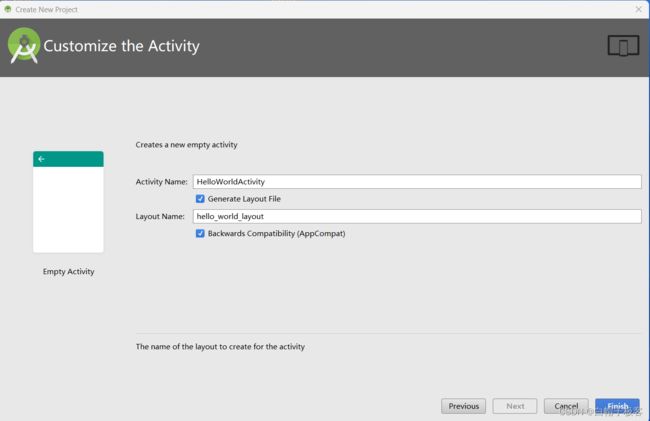Click the 'Customize the Activity' heading
Viewport: 650px width, 421px height.
121,46
